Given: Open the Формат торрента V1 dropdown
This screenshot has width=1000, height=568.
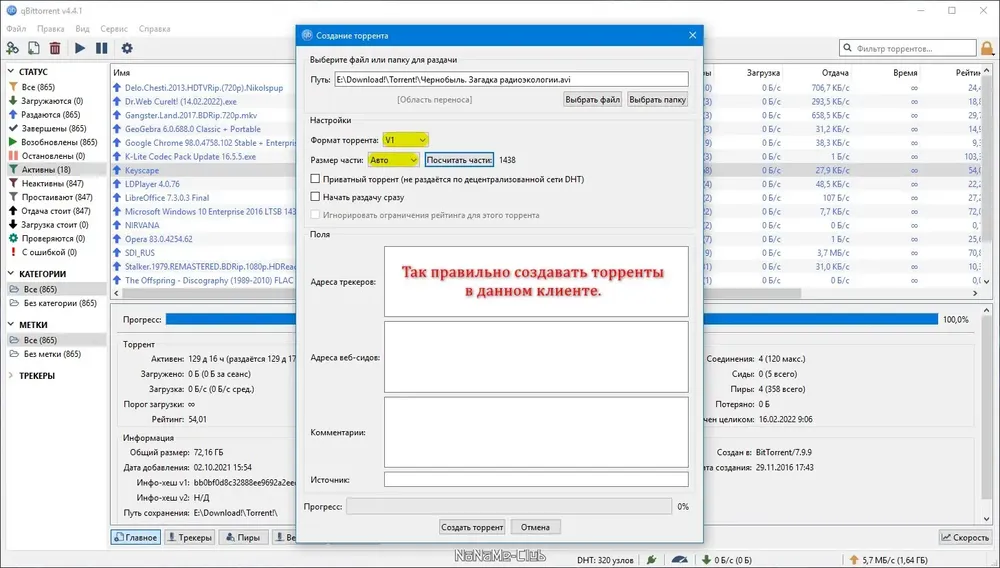Looking at the screenshot, I should pyautogui.click(x=405, y=140).
